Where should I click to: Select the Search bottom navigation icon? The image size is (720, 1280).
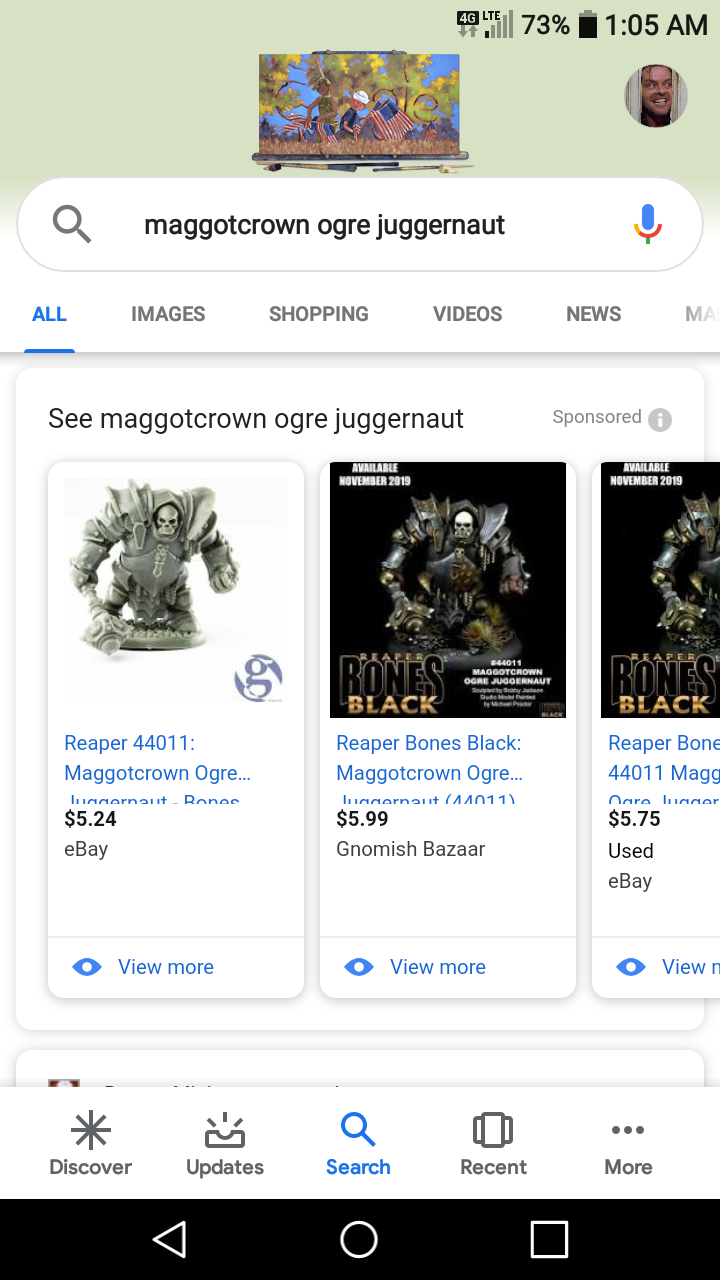(358, 1130)
